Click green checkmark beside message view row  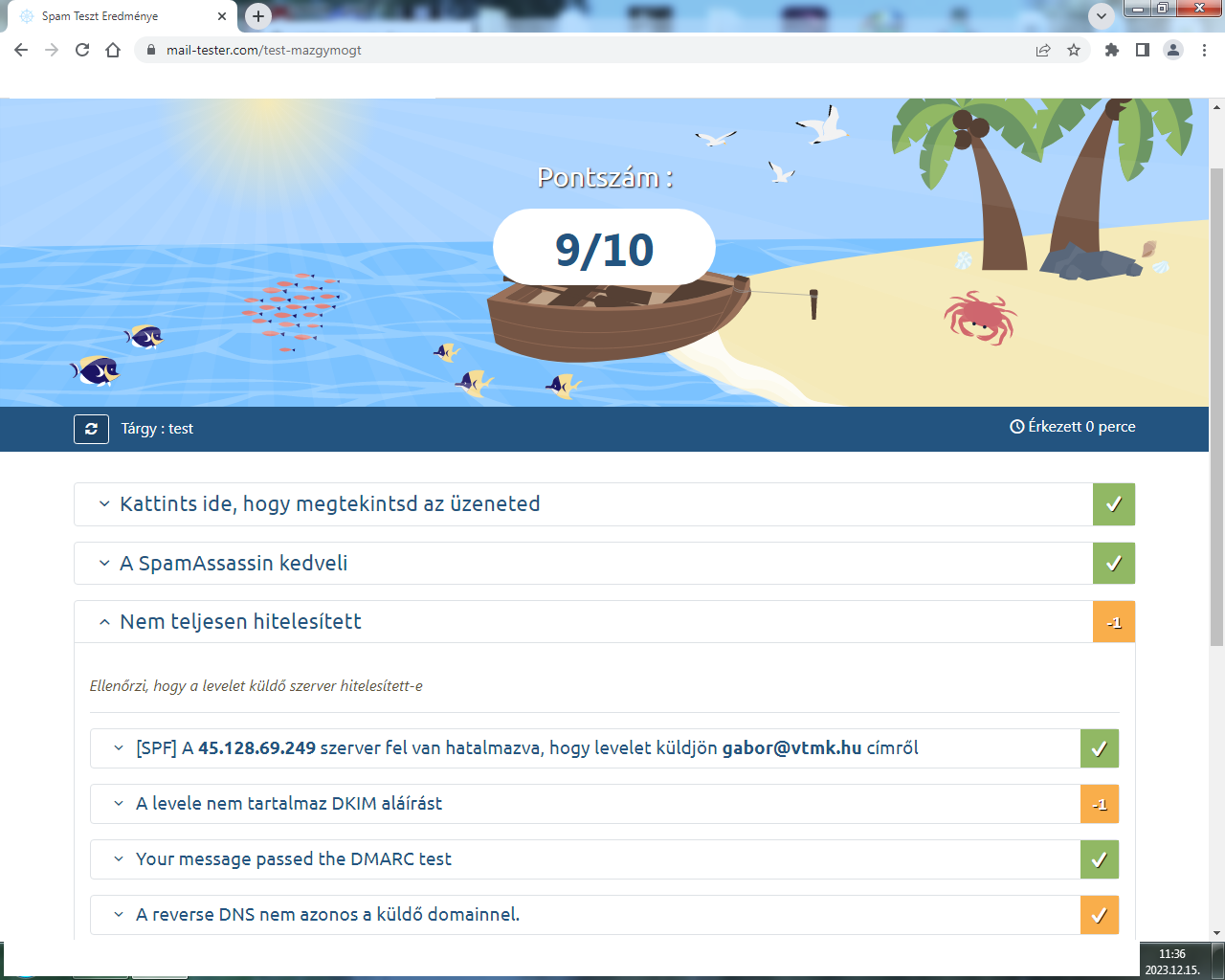click(x=1114, y=504)
